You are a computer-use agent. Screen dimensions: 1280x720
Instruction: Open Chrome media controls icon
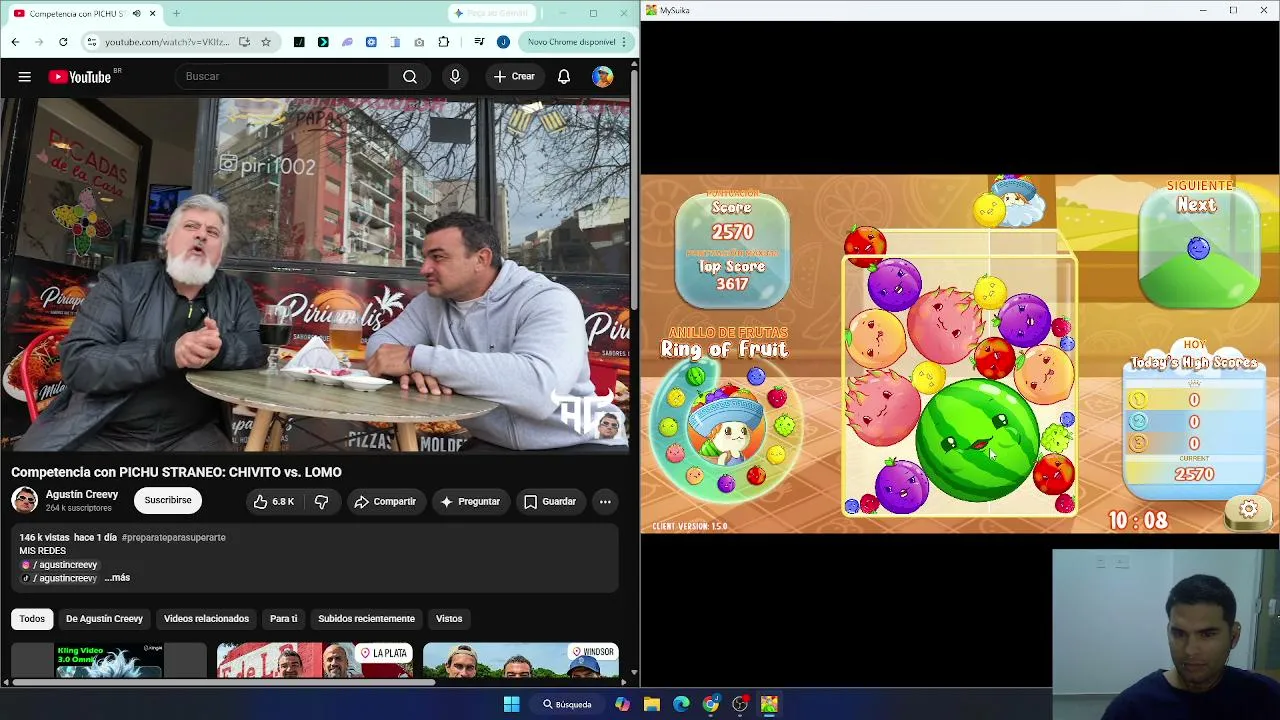pos(479,42)
